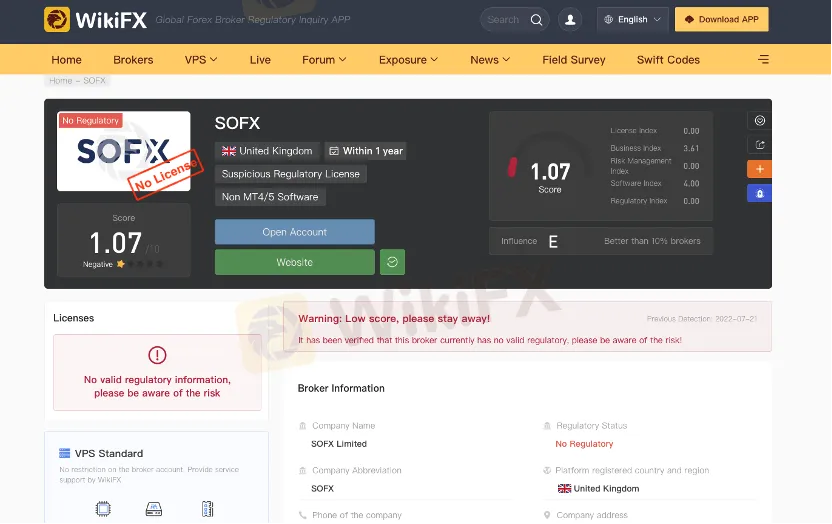The height and width of the screenshot is (524, 832).
Task: Click the share icon on right sidebar
Action: pos(759,145)
